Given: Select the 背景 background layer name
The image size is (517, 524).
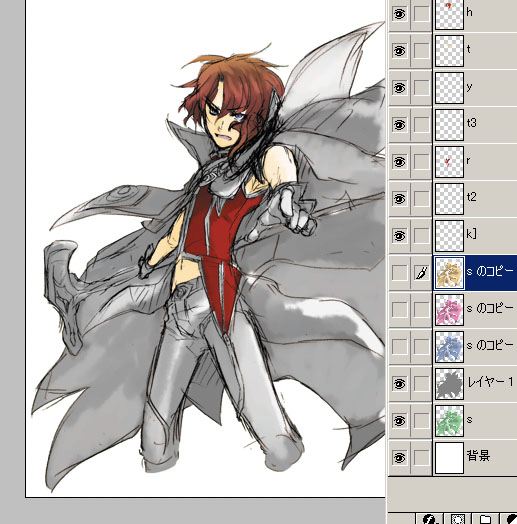Looking at the screenshot, I should (x=478, y=456).
